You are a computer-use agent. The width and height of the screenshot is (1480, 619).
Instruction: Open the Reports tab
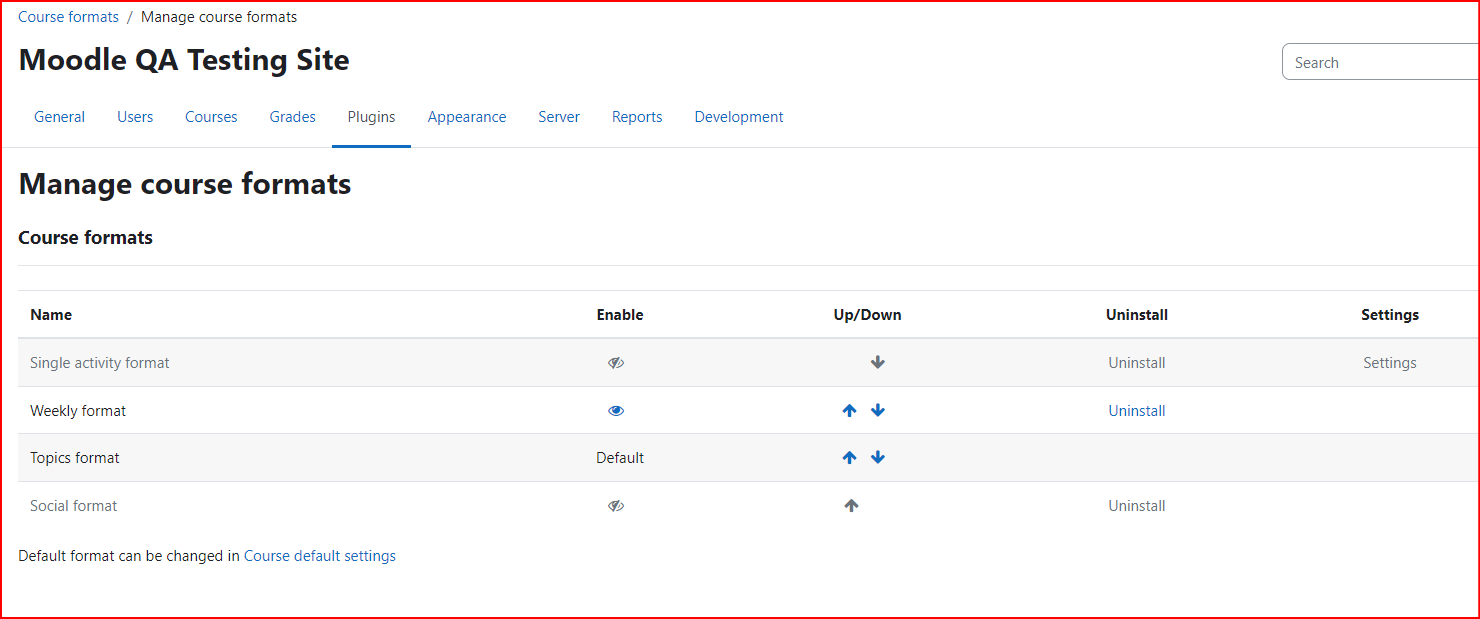(637, 117)
